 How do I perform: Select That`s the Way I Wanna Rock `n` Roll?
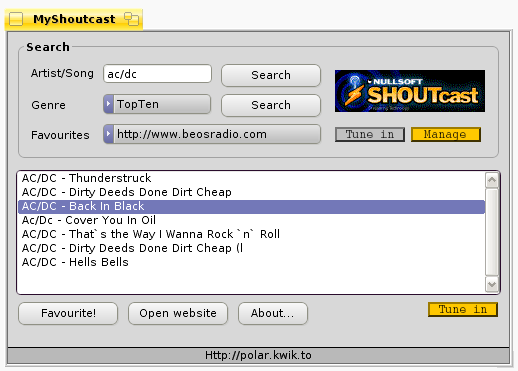pos(252,234)
